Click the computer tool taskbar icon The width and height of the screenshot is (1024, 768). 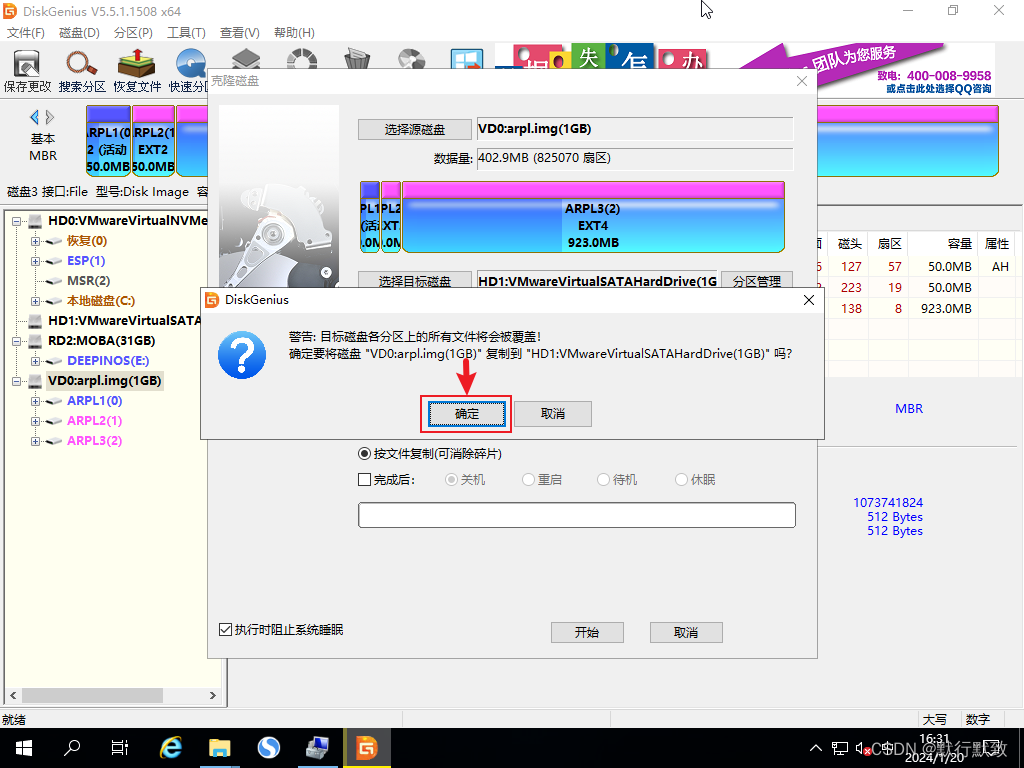(317, 748)
